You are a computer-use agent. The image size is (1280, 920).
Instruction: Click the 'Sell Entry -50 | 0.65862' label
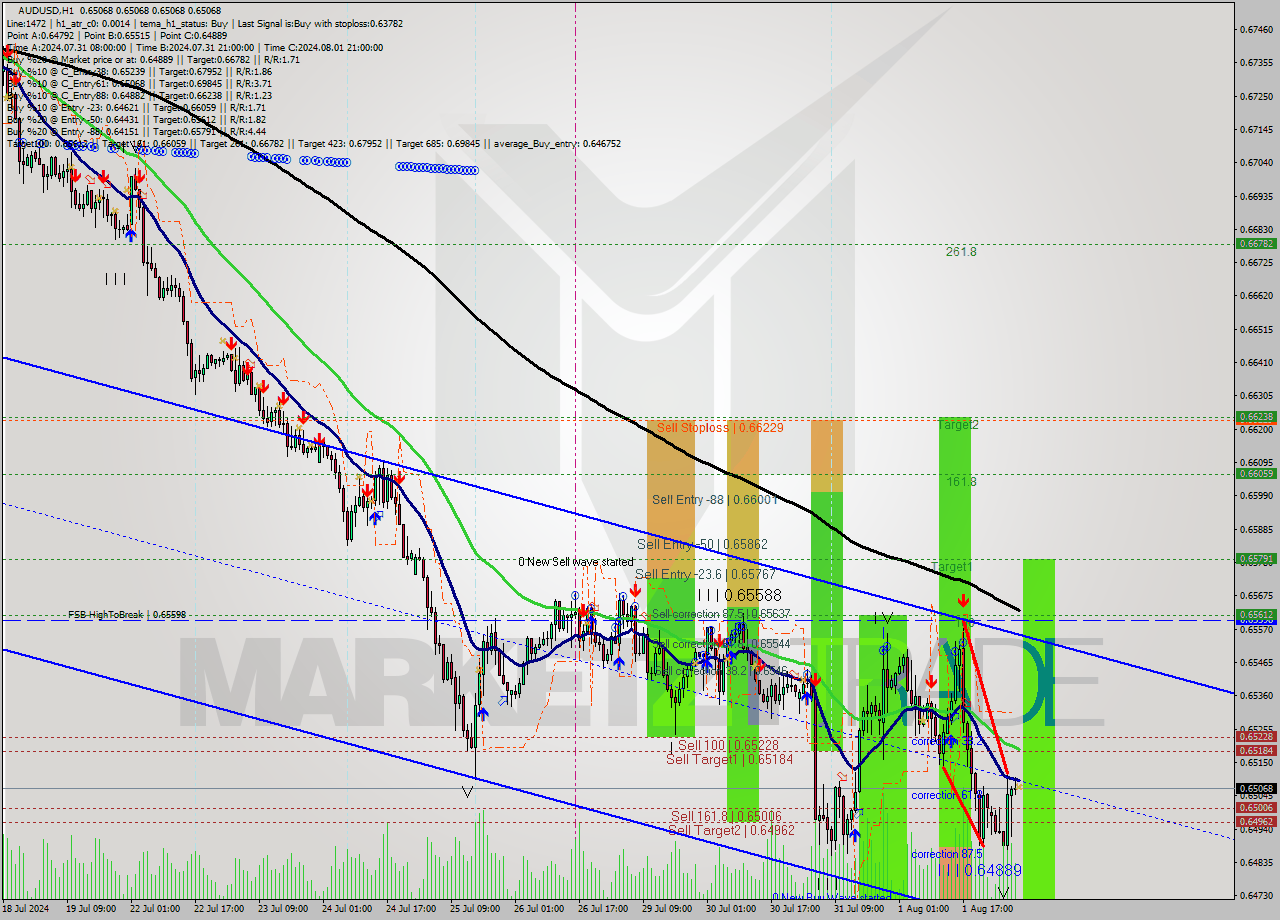coord(702,544)
